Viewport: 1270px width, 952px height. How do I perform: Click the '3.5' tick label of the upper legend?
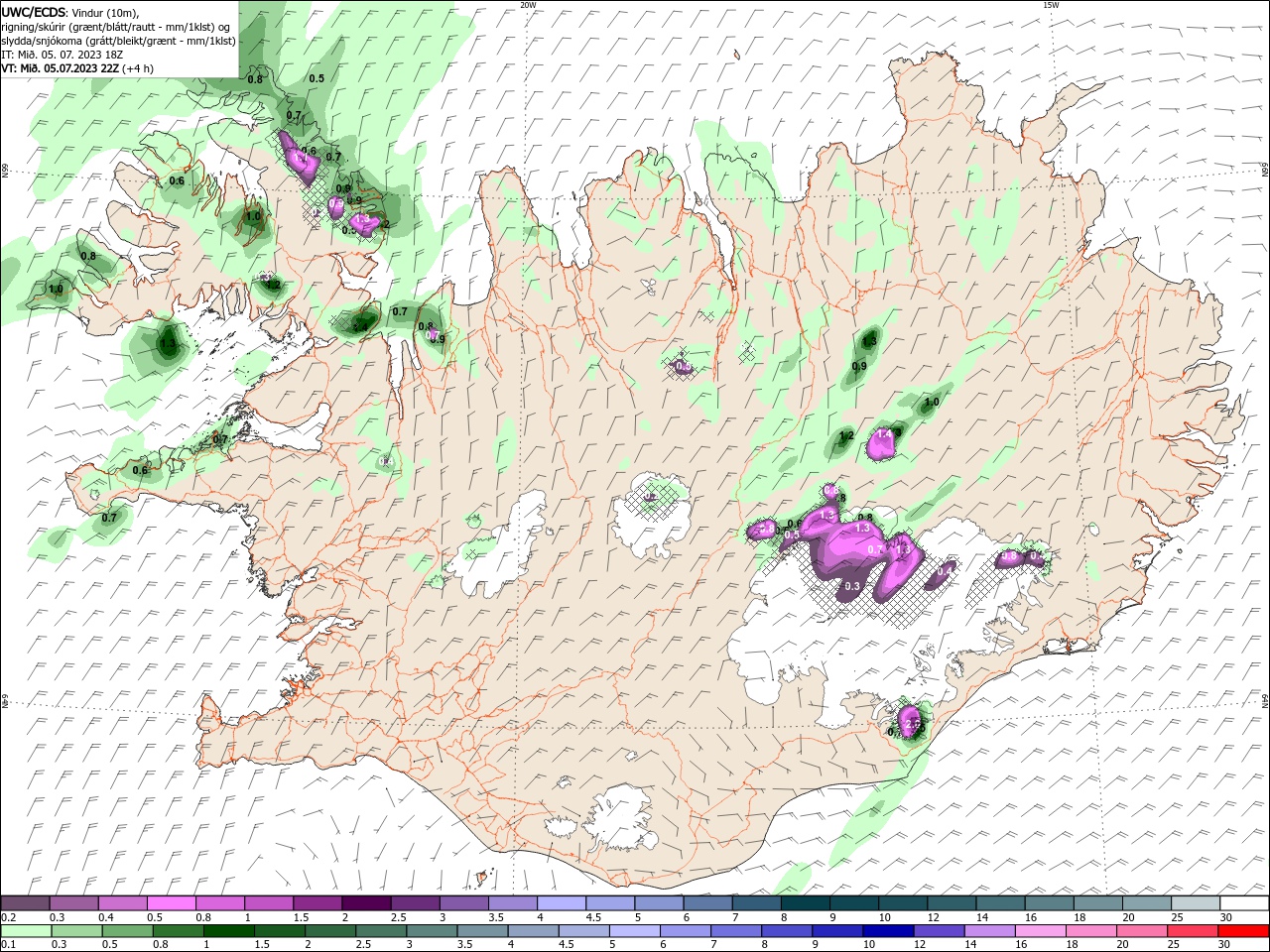[495, 917]
